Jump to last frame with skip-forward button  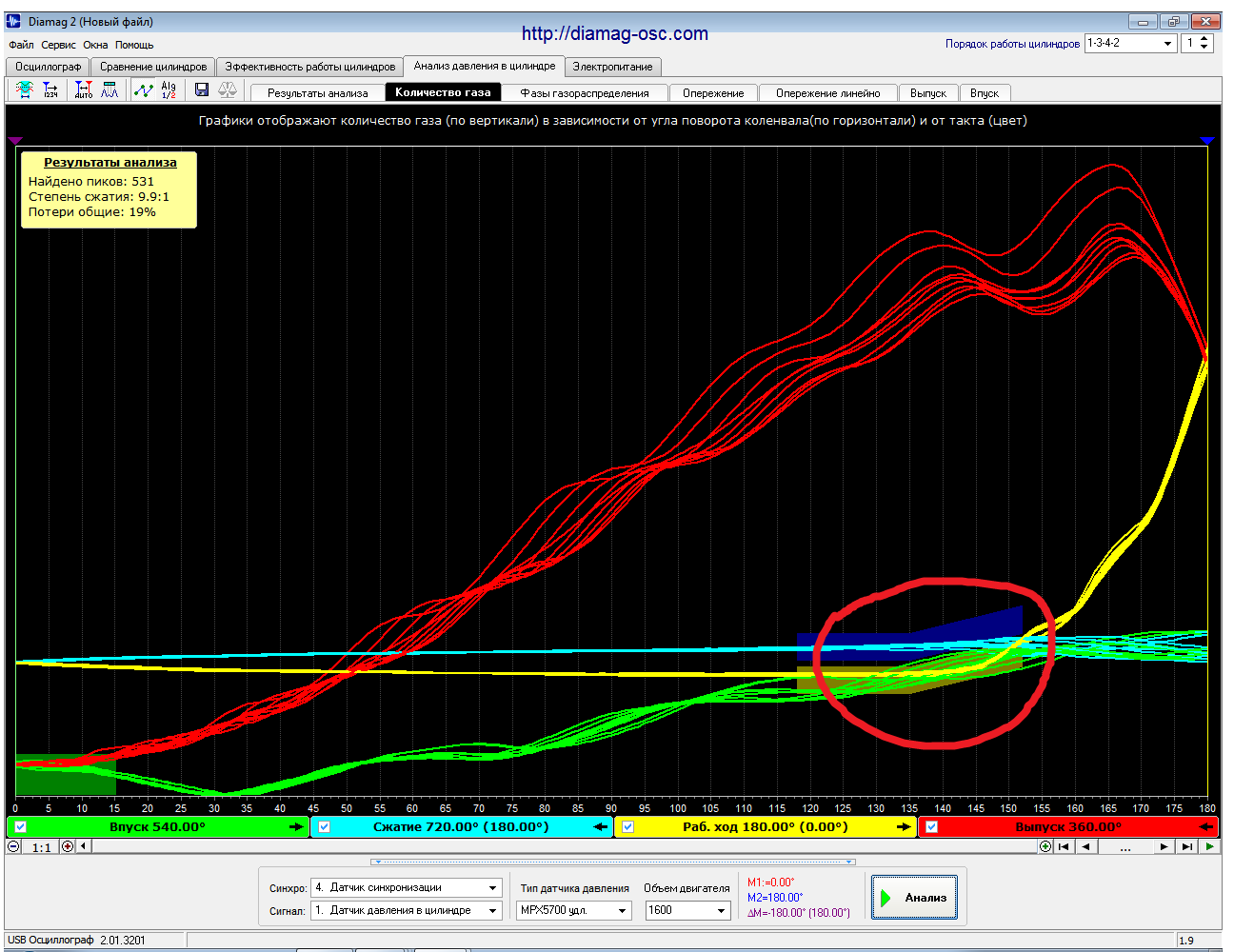point(1186,846)
